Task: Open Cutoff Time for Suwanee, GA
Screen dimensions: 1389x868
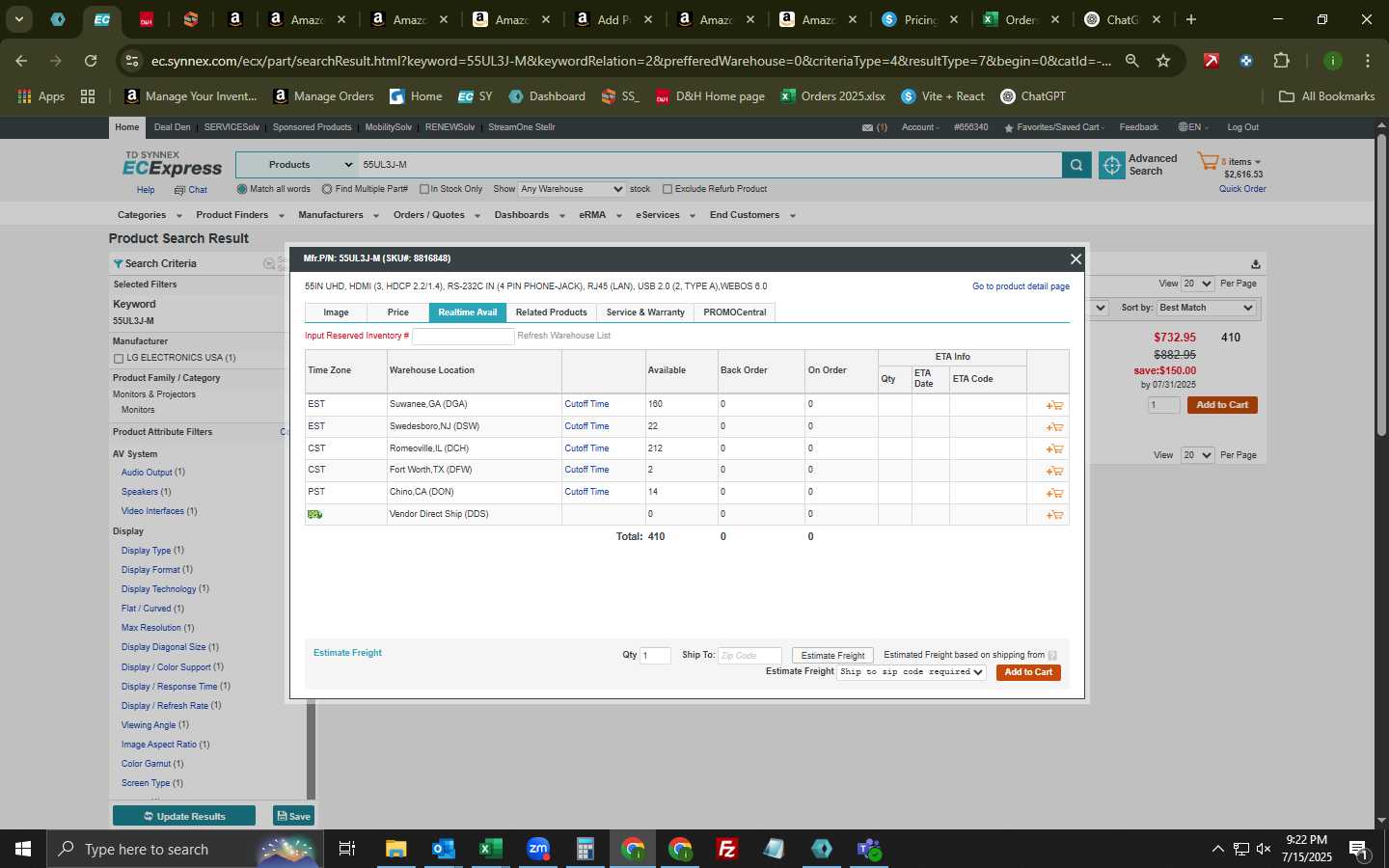Action: [586, 404]
